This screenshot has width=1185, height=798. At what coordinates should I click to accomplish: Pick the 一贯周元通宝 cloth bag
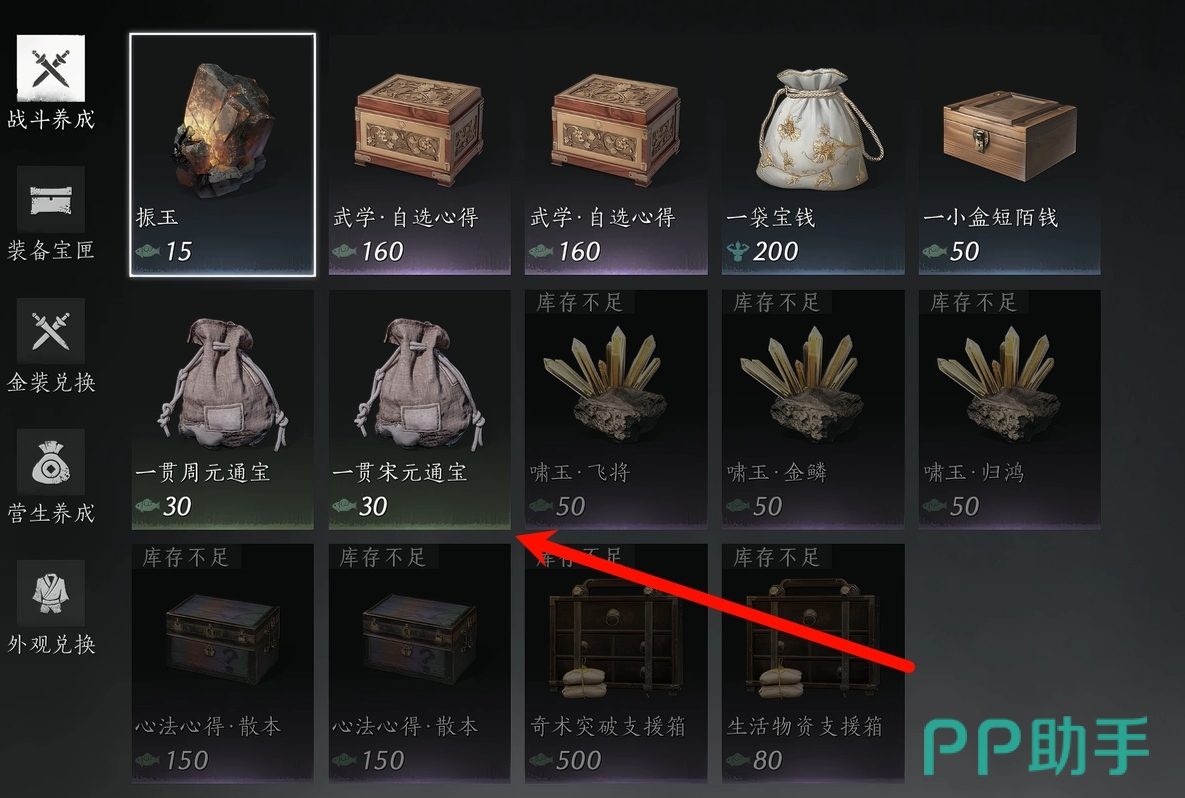223,409
